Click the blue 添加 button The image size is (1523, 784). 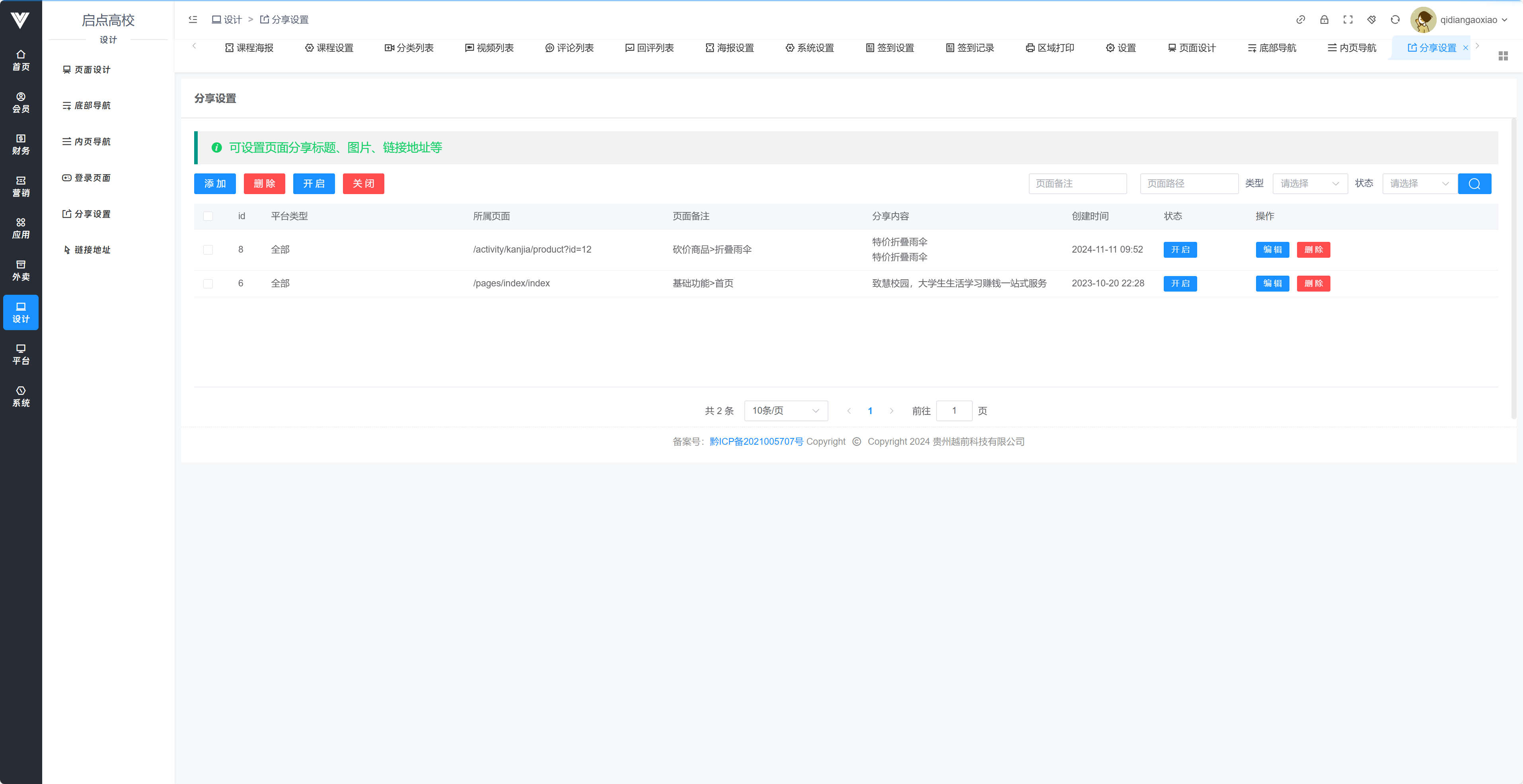pos(214,183)
